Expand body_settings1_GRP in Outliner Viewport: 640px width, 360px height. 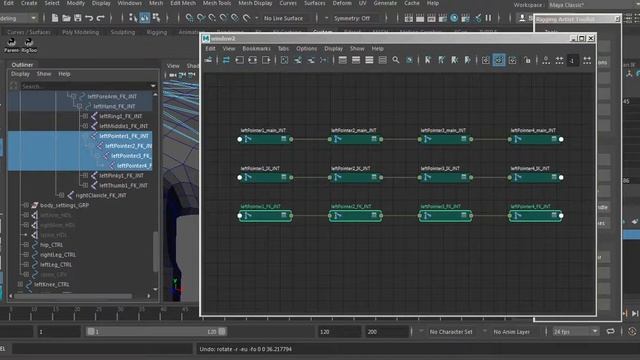pyautogui.click(x=26, y=205)
